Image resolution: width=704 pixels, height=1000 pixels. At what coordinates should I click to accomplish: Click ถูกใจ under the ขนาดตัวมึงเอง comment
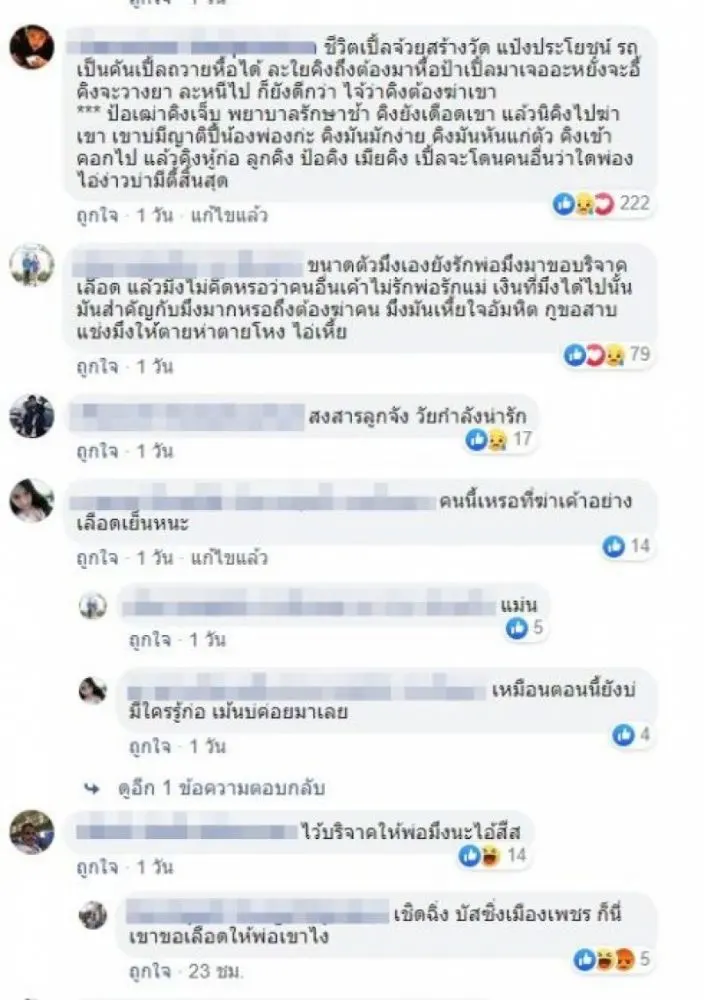click(x=97, y=367)
